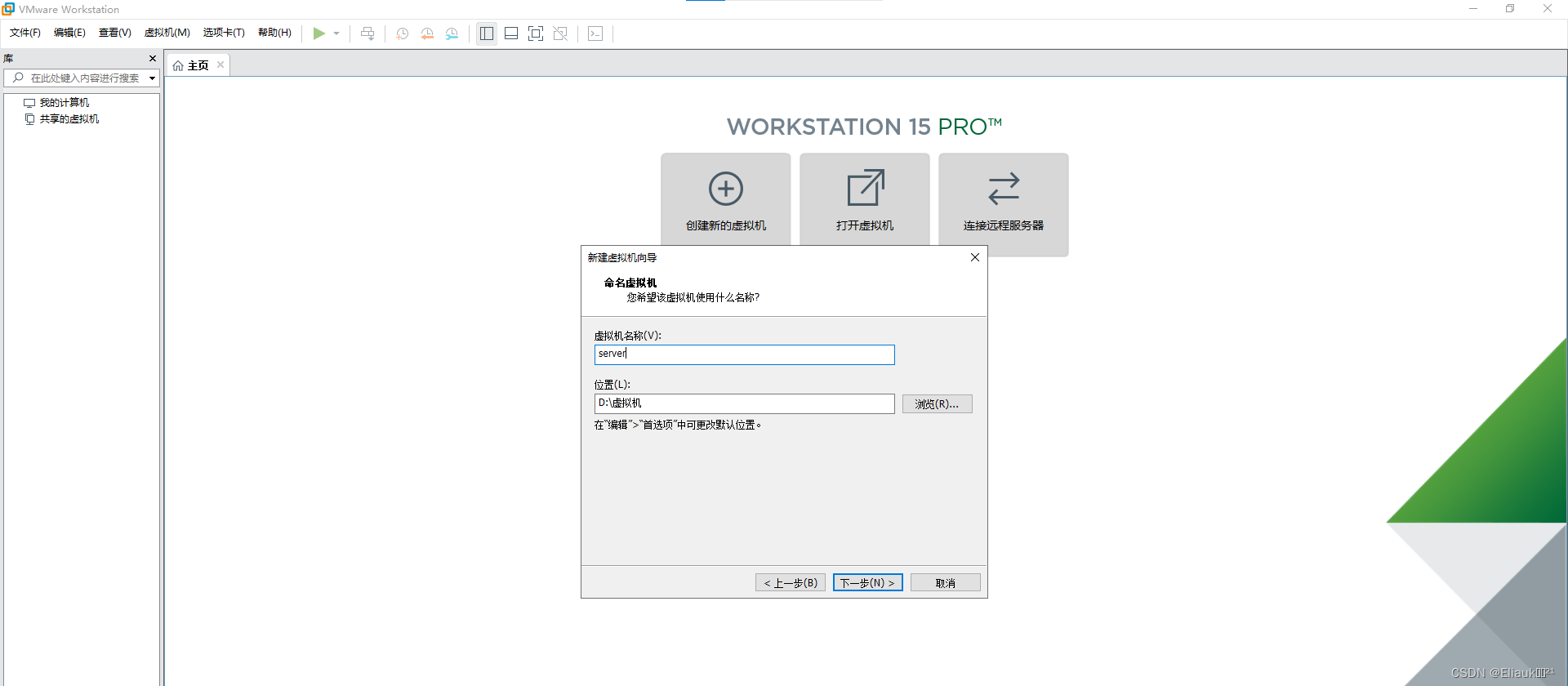Click the Unity mode toolbar icon

tap(560, 33)
